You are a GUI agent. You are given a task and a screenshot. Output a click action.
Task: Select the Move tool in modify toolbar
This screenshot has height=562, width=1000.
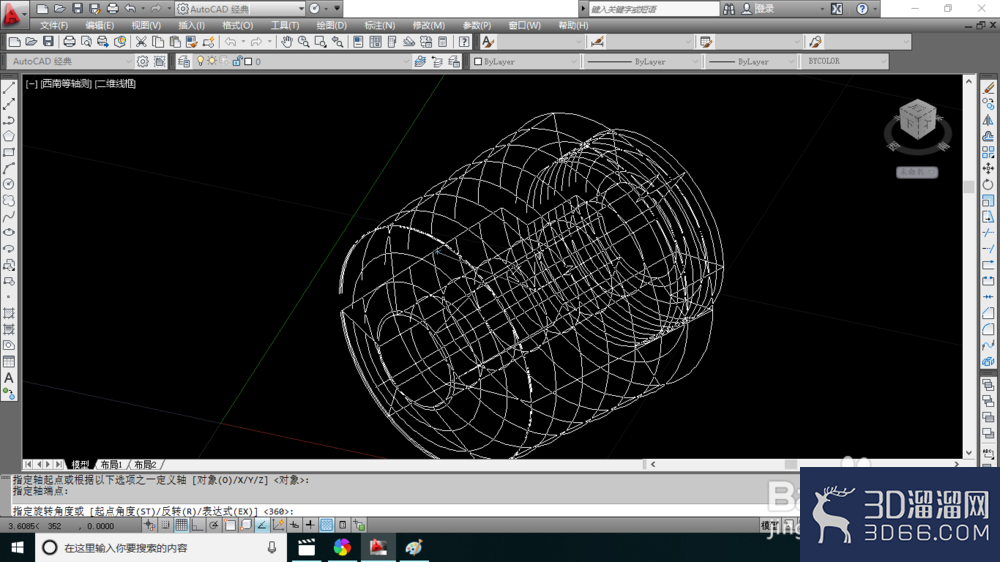[988, 168]
